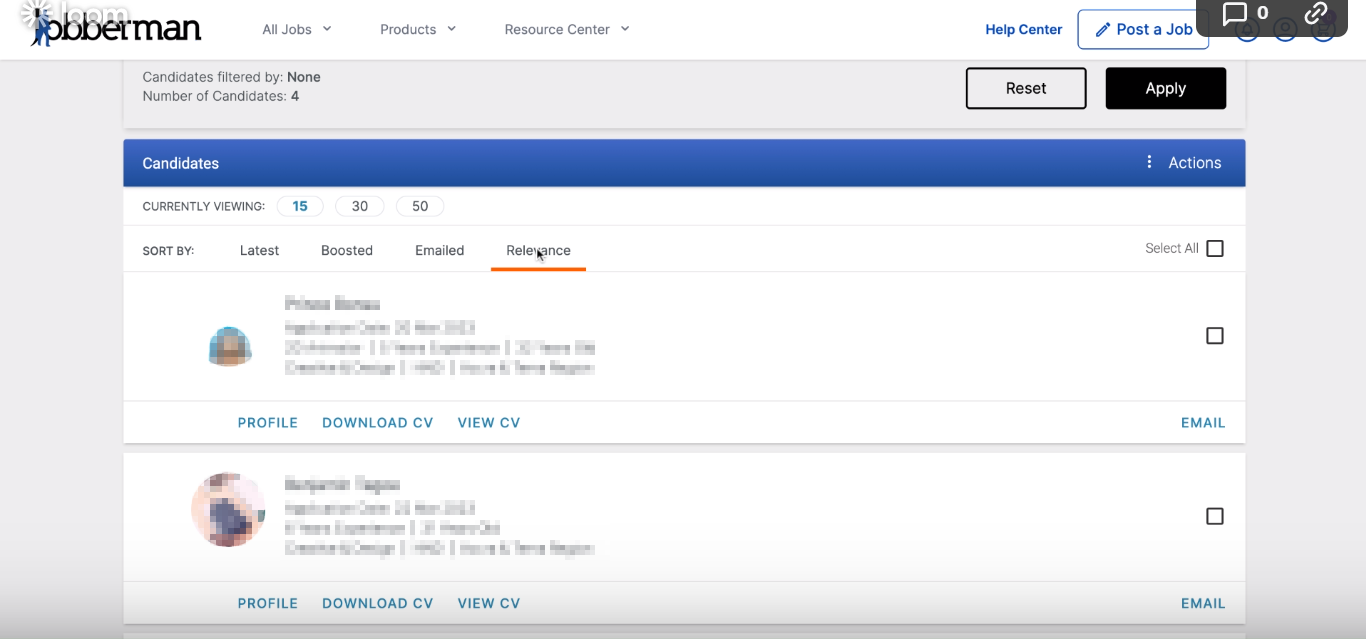Check the first candidate's selection checkbox

tap(1215, 336)
